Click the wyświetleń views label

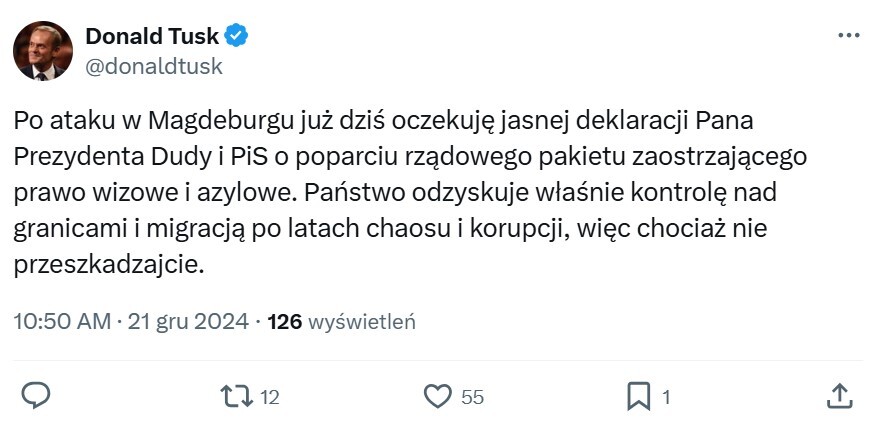(362, 322)
